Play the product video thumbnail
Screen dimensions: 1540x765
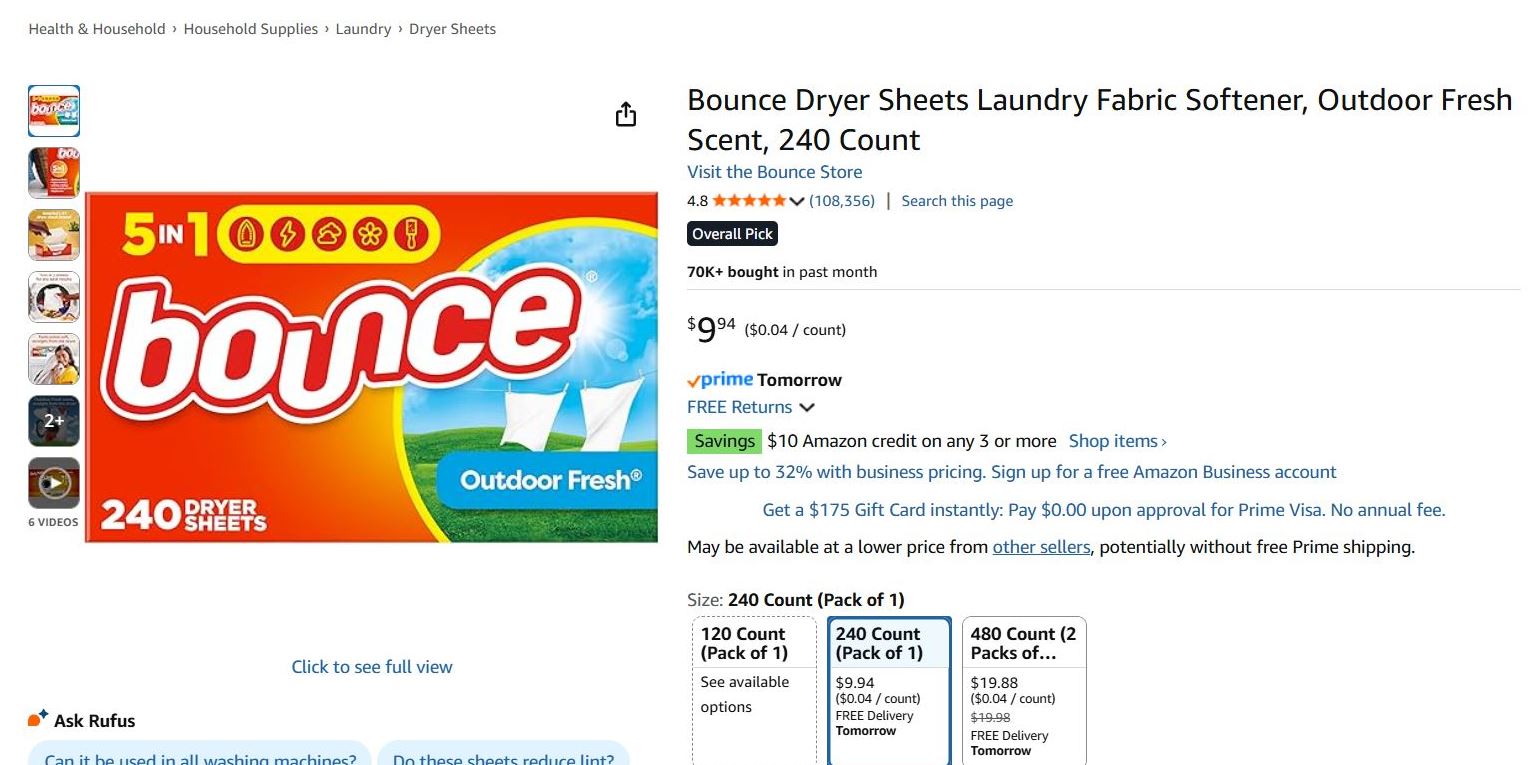[54, 483]
